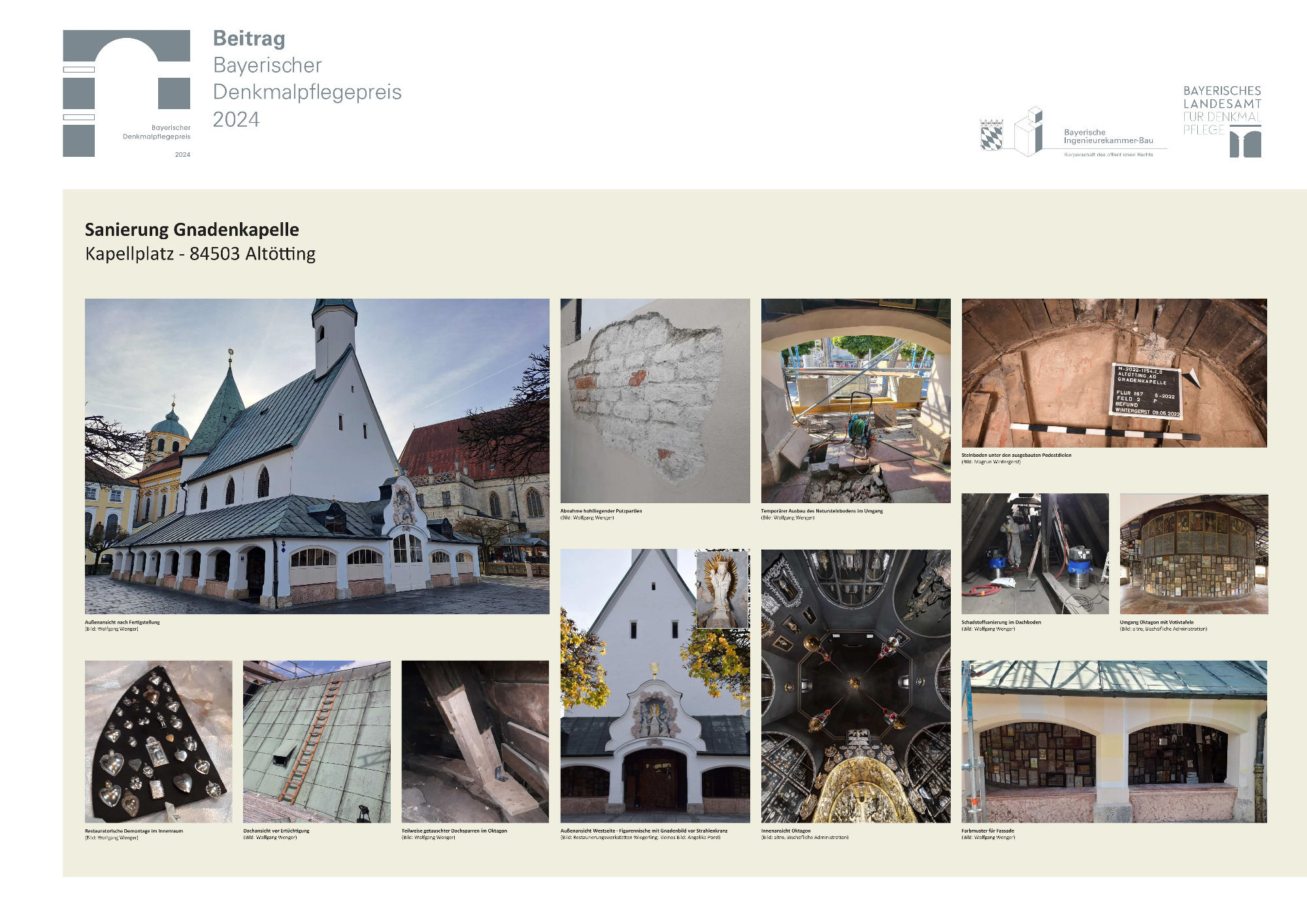Viewport: 1307px width, 924px height.
Task: Click the Sanierung Gnadenkapelle heading
Action: [192, 229]
